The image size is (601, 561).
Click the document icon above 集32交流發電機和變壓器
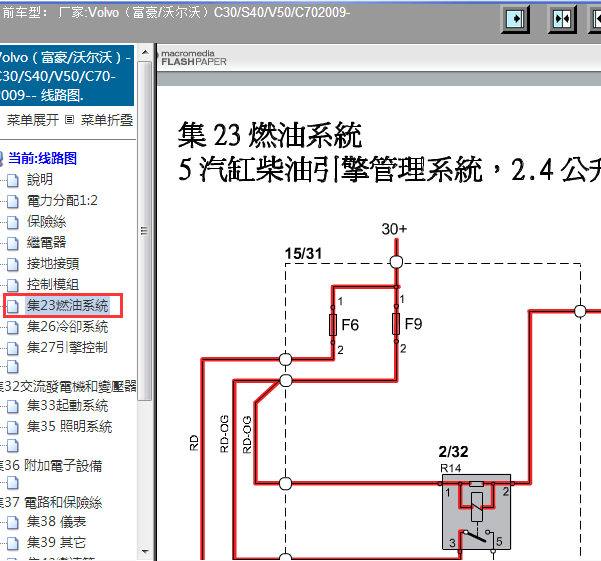[13, 367]
